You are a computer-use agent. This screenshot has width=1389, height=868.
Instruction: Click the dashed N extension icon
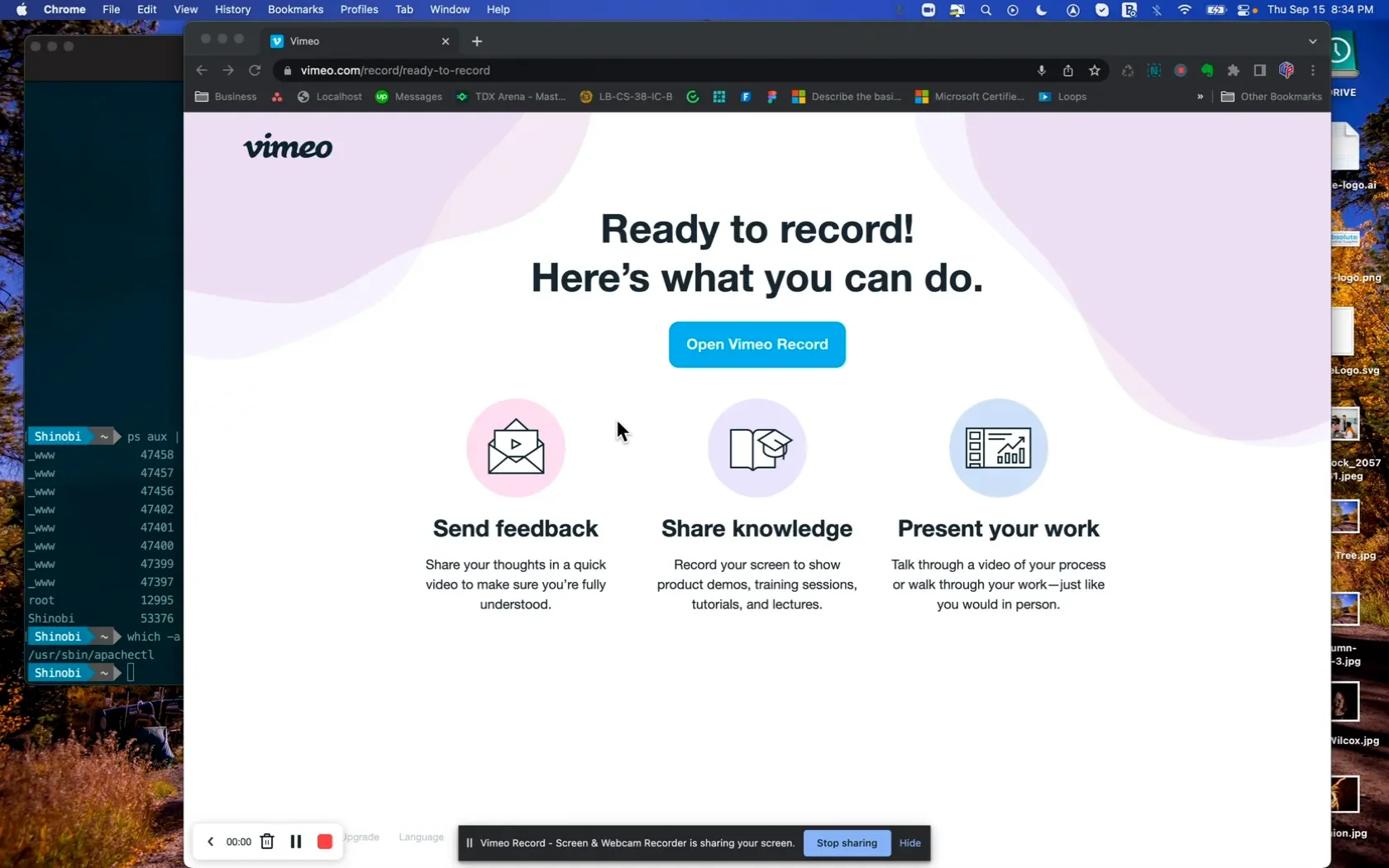point(1154,70)
